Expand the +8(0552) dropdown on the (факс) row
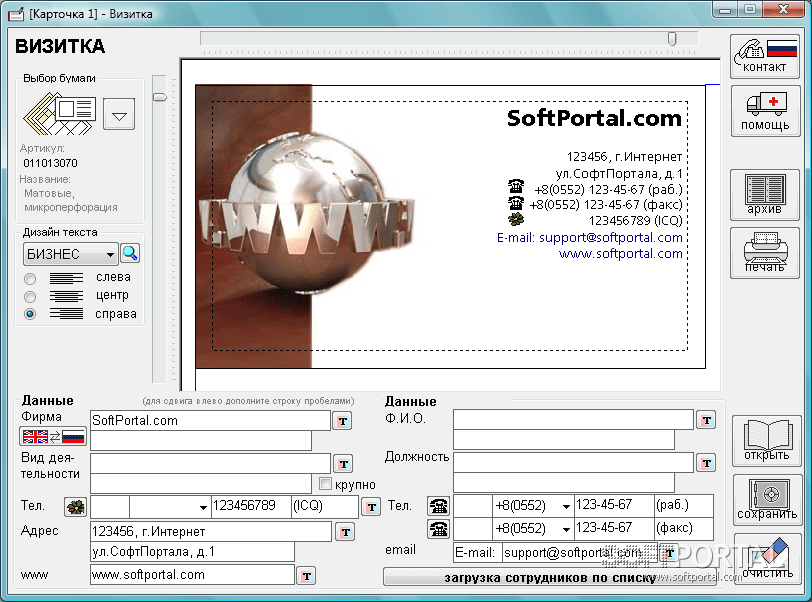The height and width of the screenshot is (602, 812). click(566, 529)
